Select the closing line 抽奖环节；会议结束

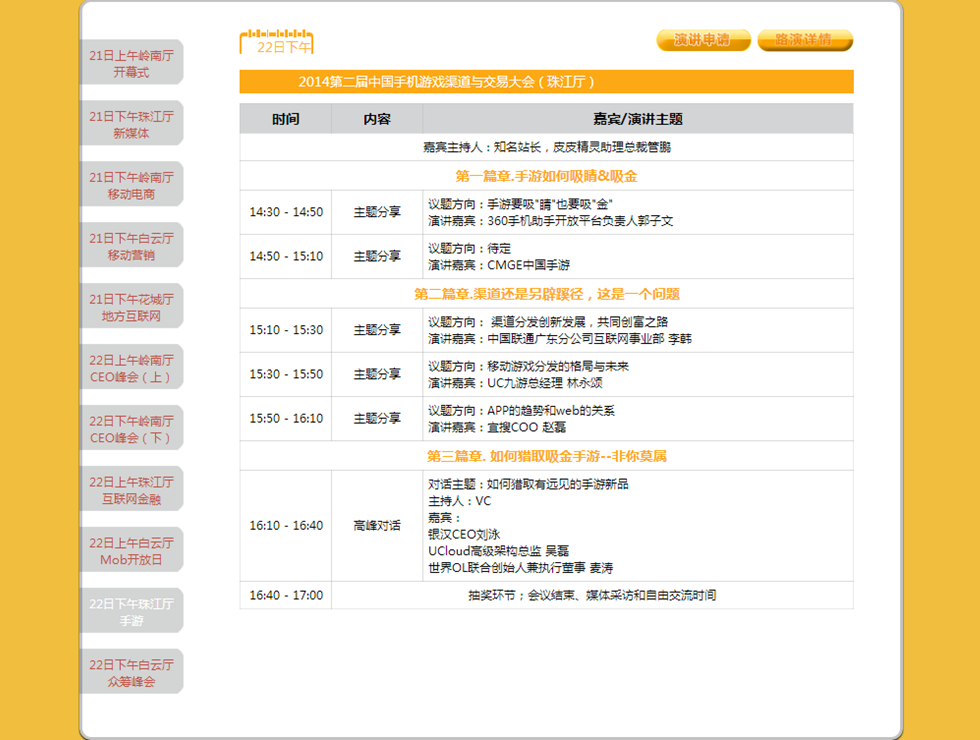click(592, 595)
